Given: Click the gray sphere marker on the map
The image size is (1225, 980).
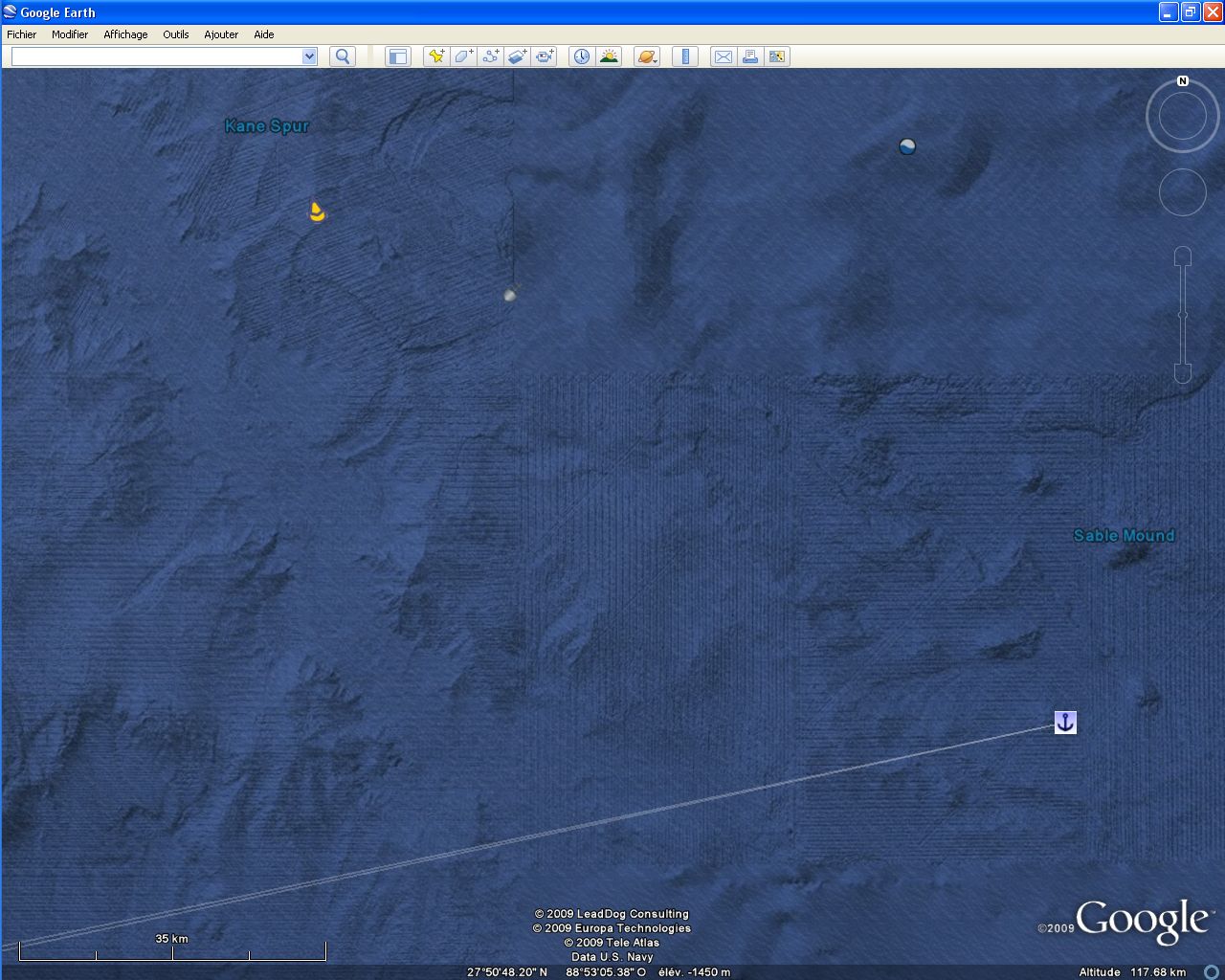Looking at the screenshot, I should [x=510, y=295].
